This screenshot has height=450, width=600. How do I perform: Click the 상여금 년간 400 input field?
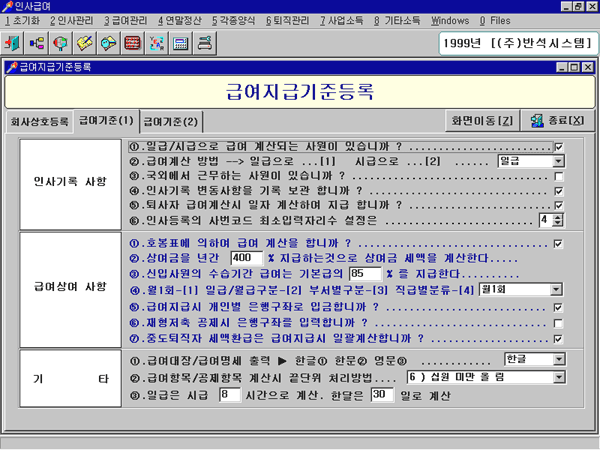(246, 257)
